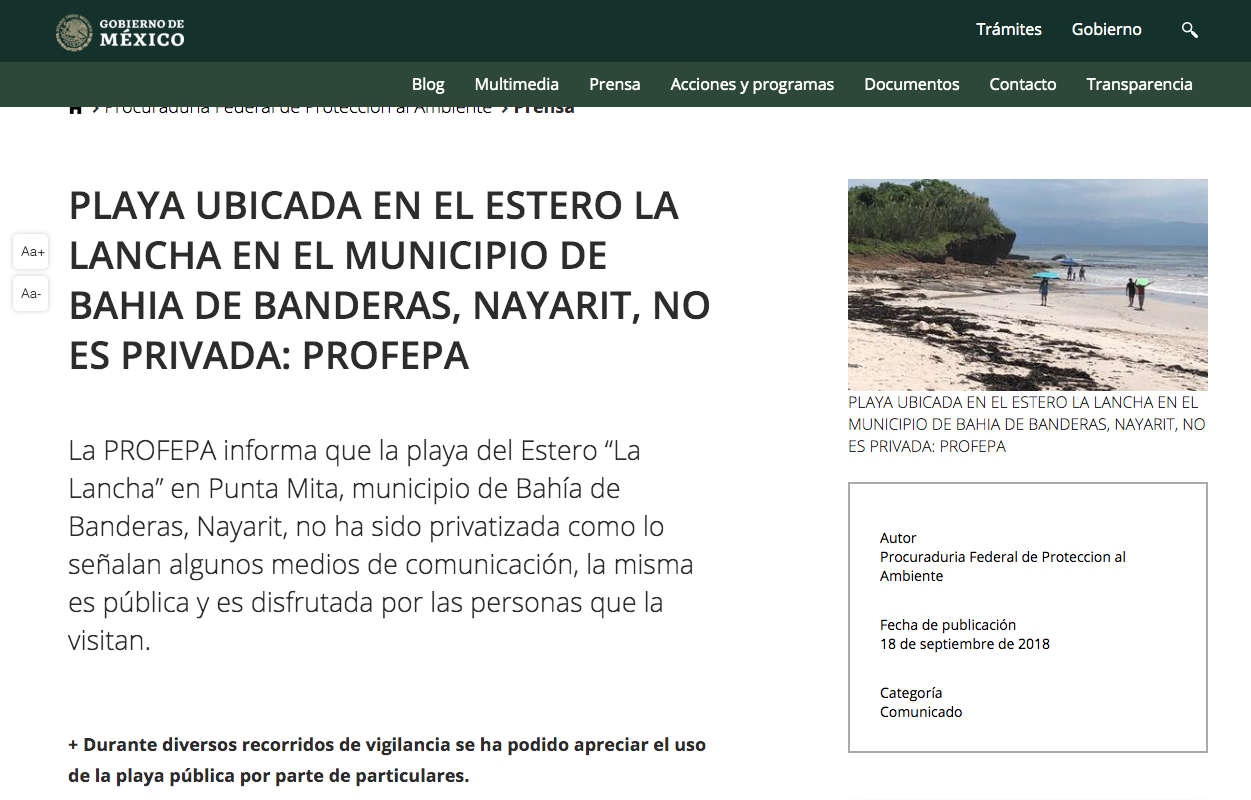This screenshot has height=800, width=1251.
Task: Open the search magnifier icon
Action: 1189,30
